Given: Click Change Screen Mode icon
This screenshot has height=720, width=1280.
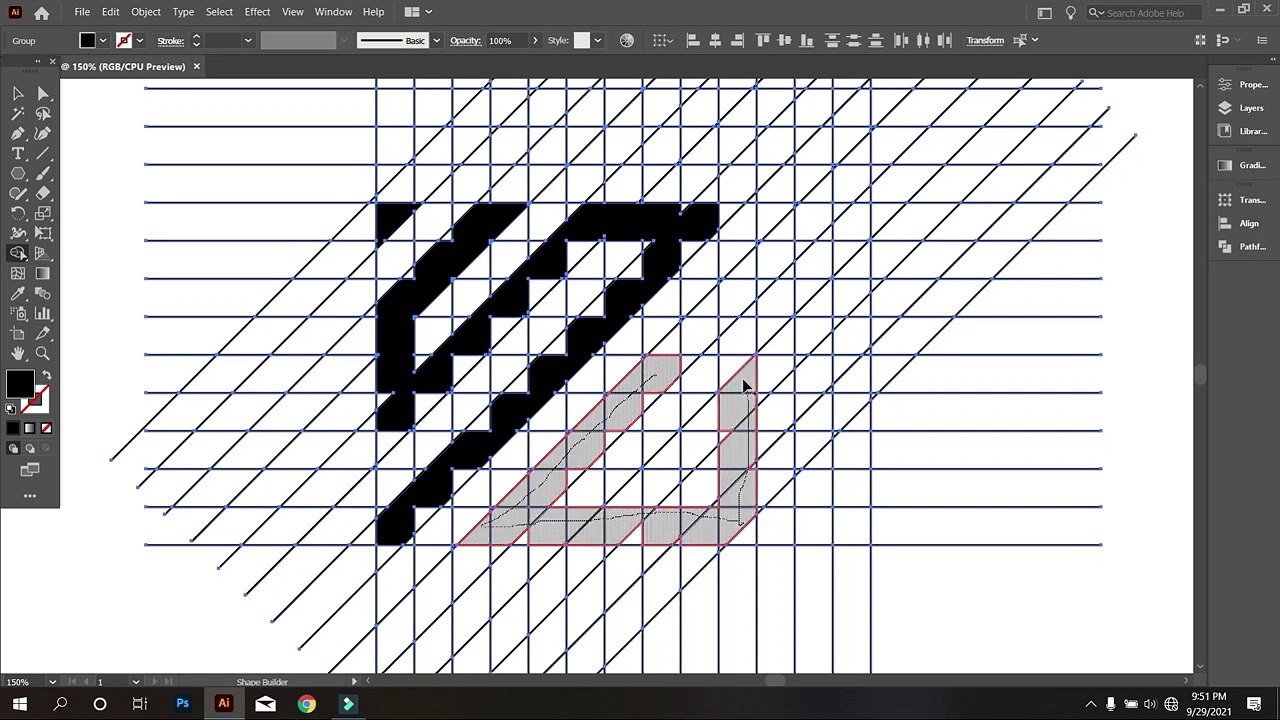Looking at the screenshot, I should pos(30,470).
